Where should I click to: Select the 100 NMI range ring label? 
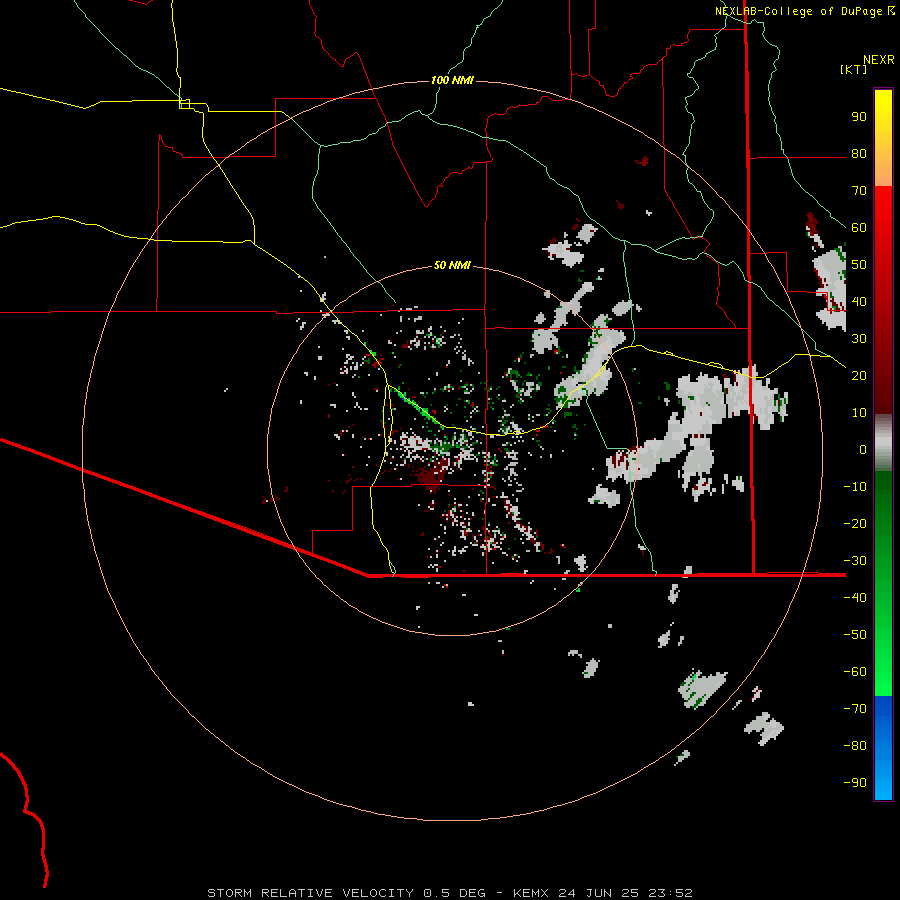(452, 80)
